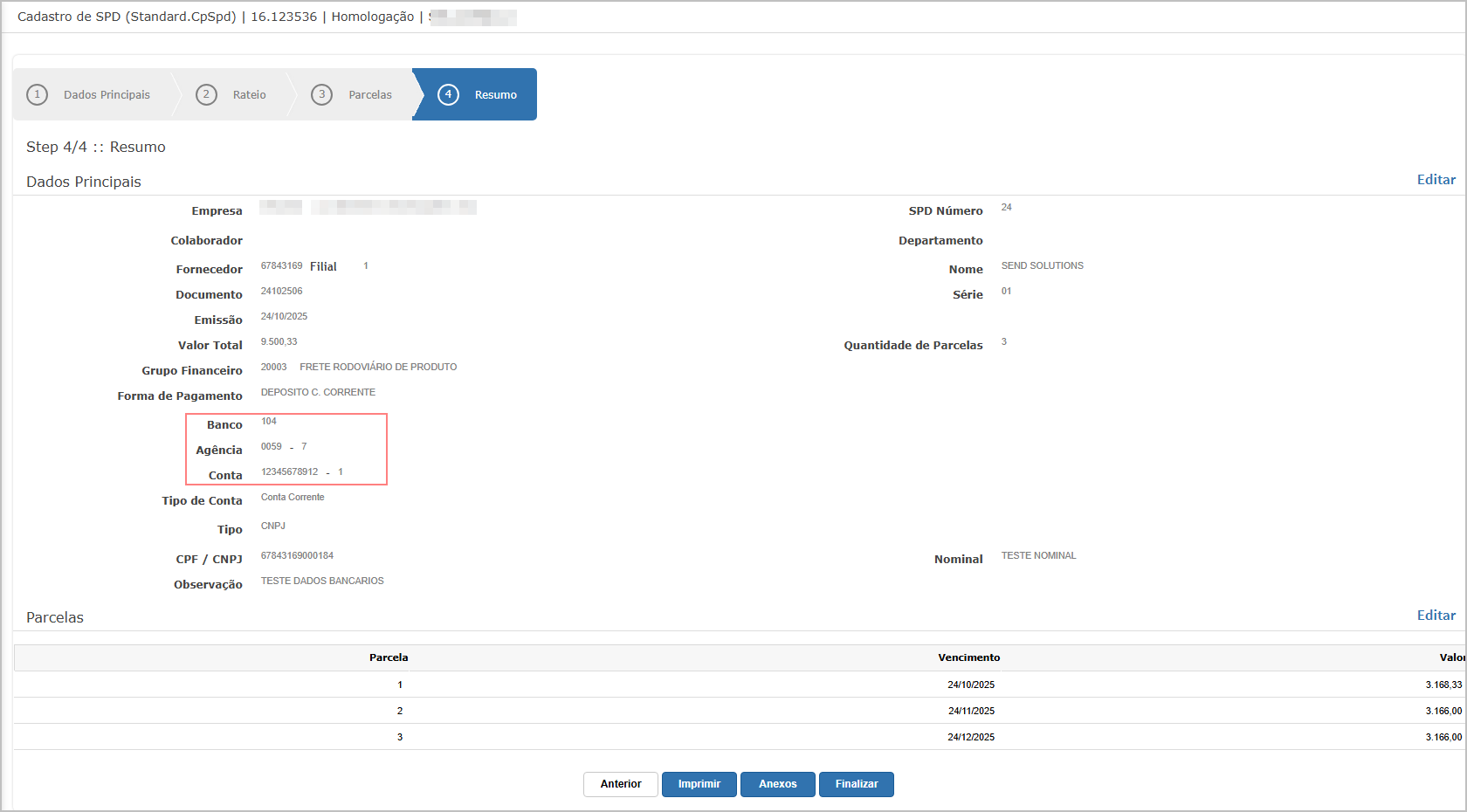The height and width of the screenshot is (812, 1467).
Task: Click the TESTE DADOS BANCARIOS observation text
Action: coord(322,581)
